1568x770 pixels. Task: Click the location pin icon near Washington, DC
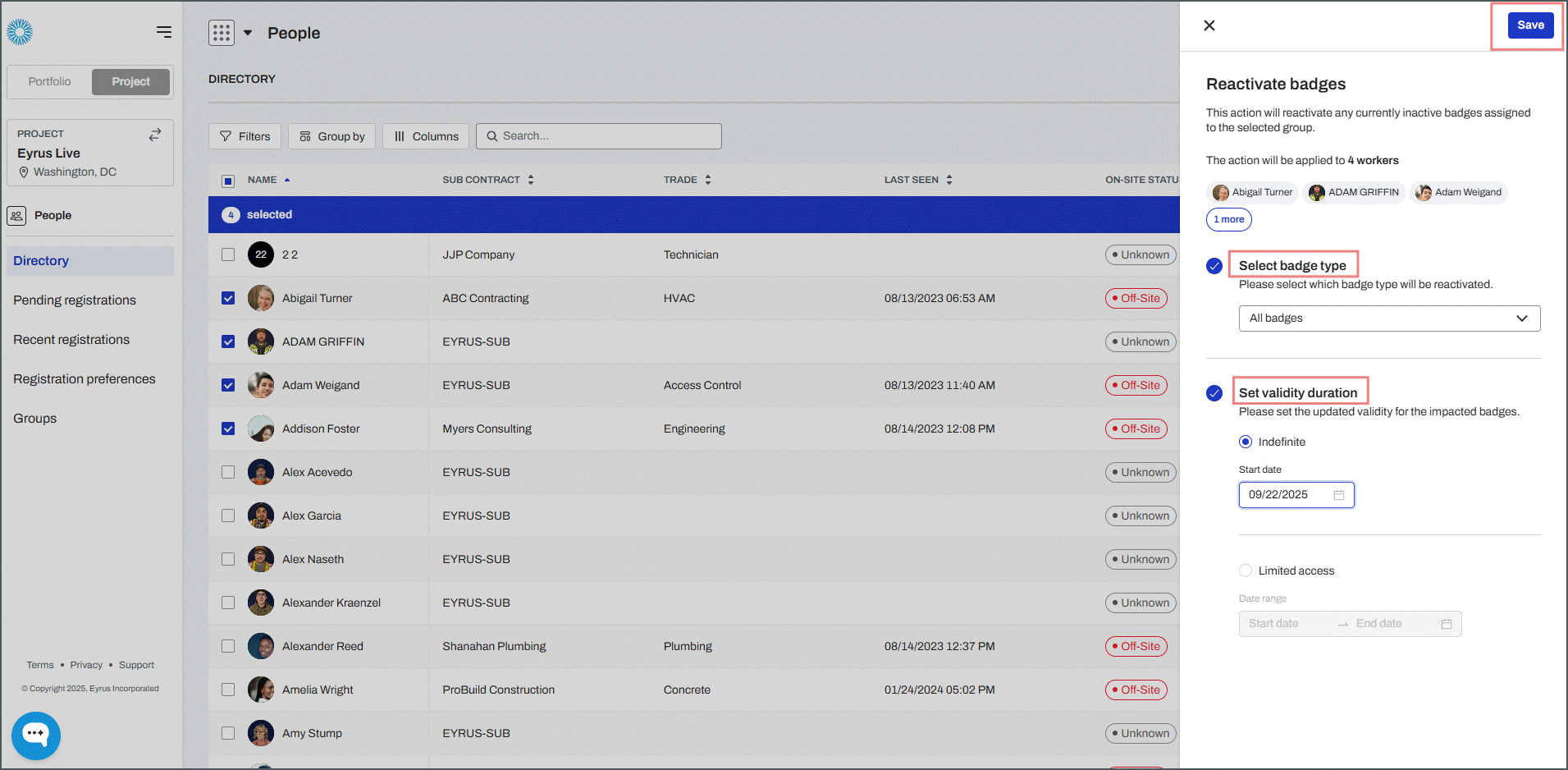click(x=24, y=172)
